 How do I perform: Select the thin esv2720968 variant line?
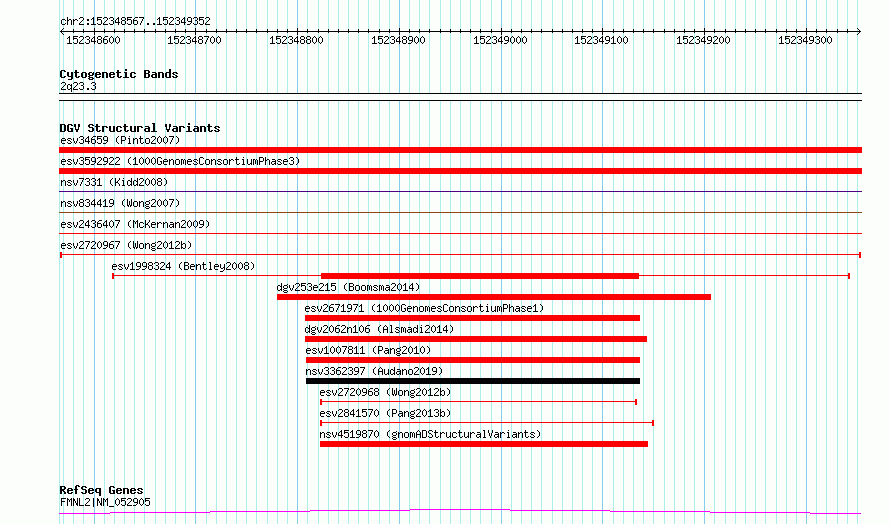click(x=478, y=402)
